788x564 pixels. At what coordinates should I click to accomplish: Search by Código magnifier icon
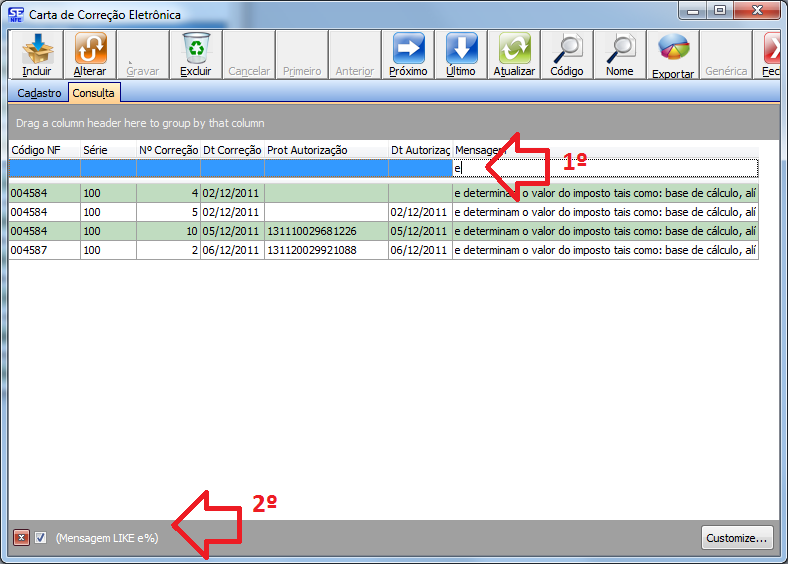click(567, 54)
